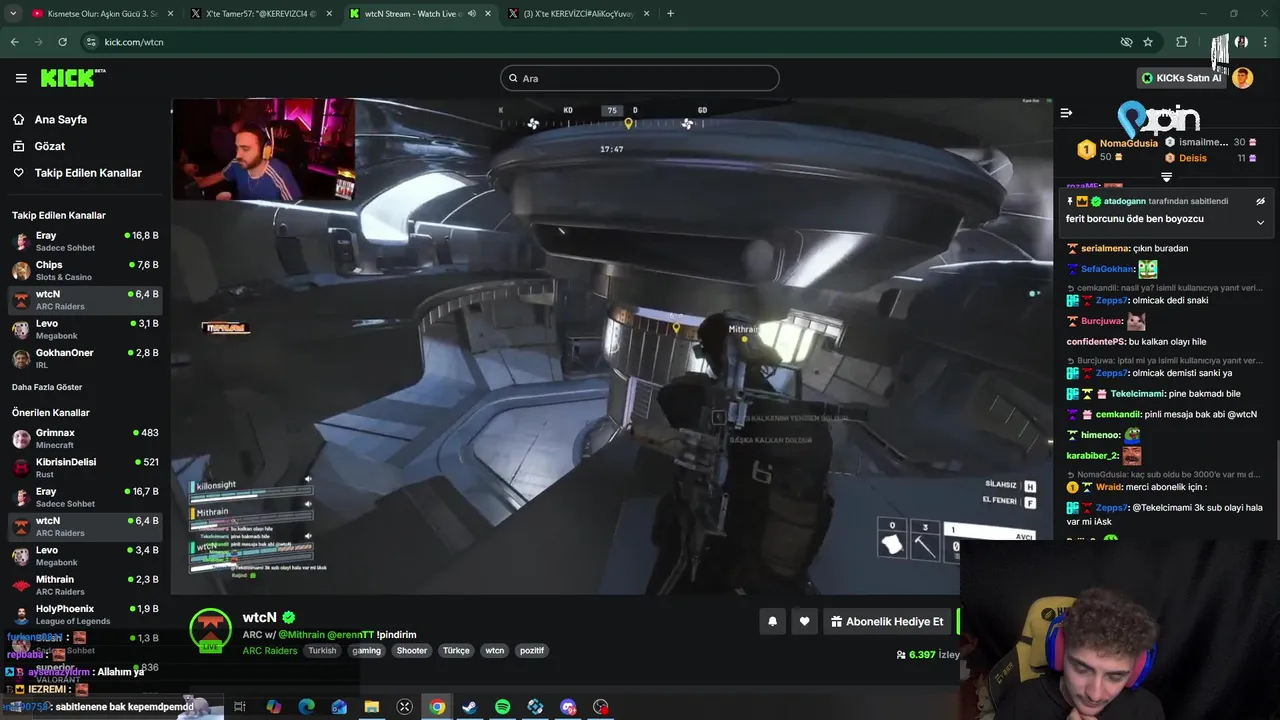Mute the wtcN Stream tab audio
Viewport: 1280px width, 720px height.
pyautogui.click(x=471, y=14)
